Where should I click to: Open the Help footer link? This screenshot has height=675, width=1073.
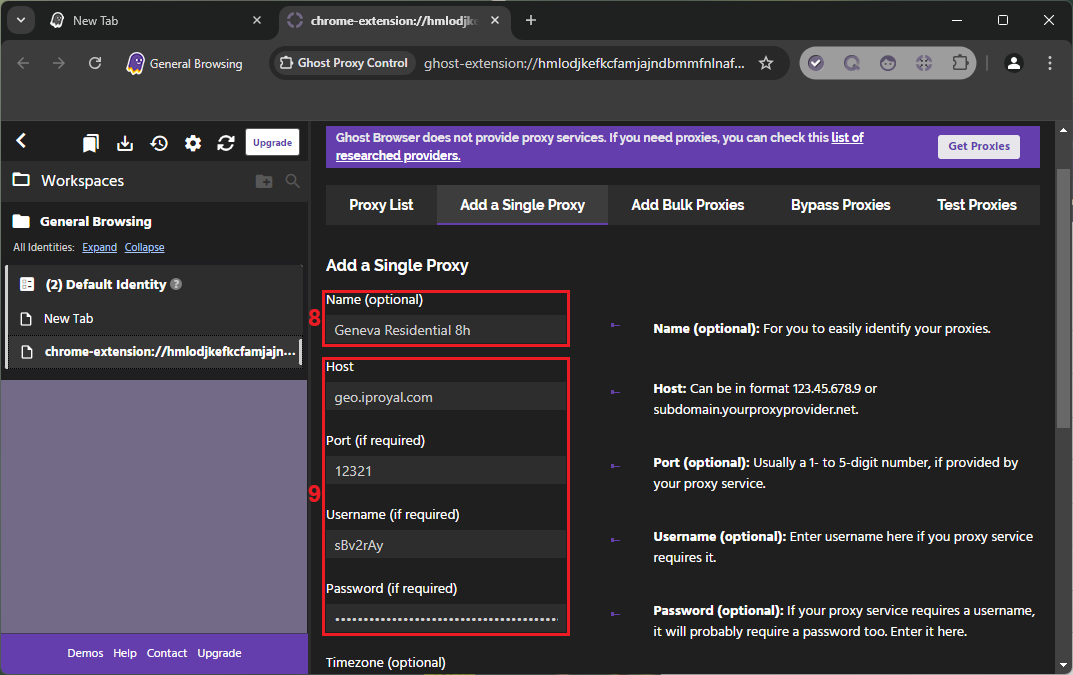[x=125, y=653]
